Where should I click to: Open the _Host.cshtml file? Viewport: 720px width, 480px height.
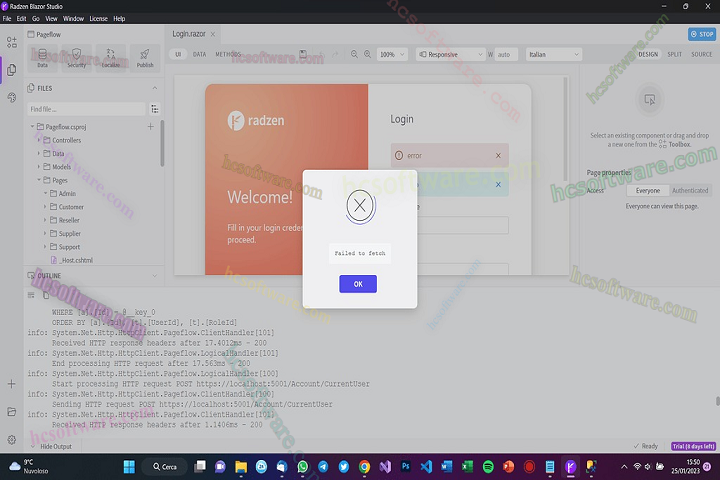click(76, 260)
